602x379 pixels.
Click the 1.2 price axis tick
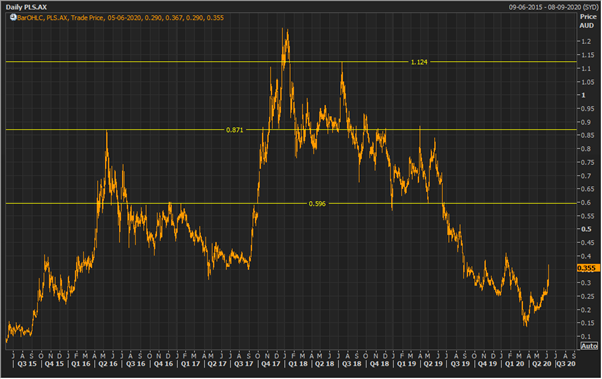point(585,42)
